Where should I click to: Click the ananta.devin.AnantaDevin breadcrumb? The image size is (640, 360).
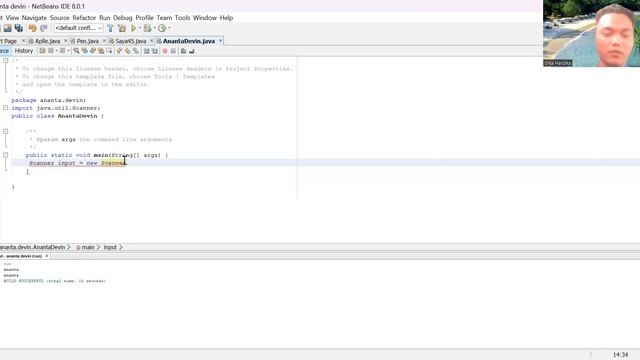[33, 247]
